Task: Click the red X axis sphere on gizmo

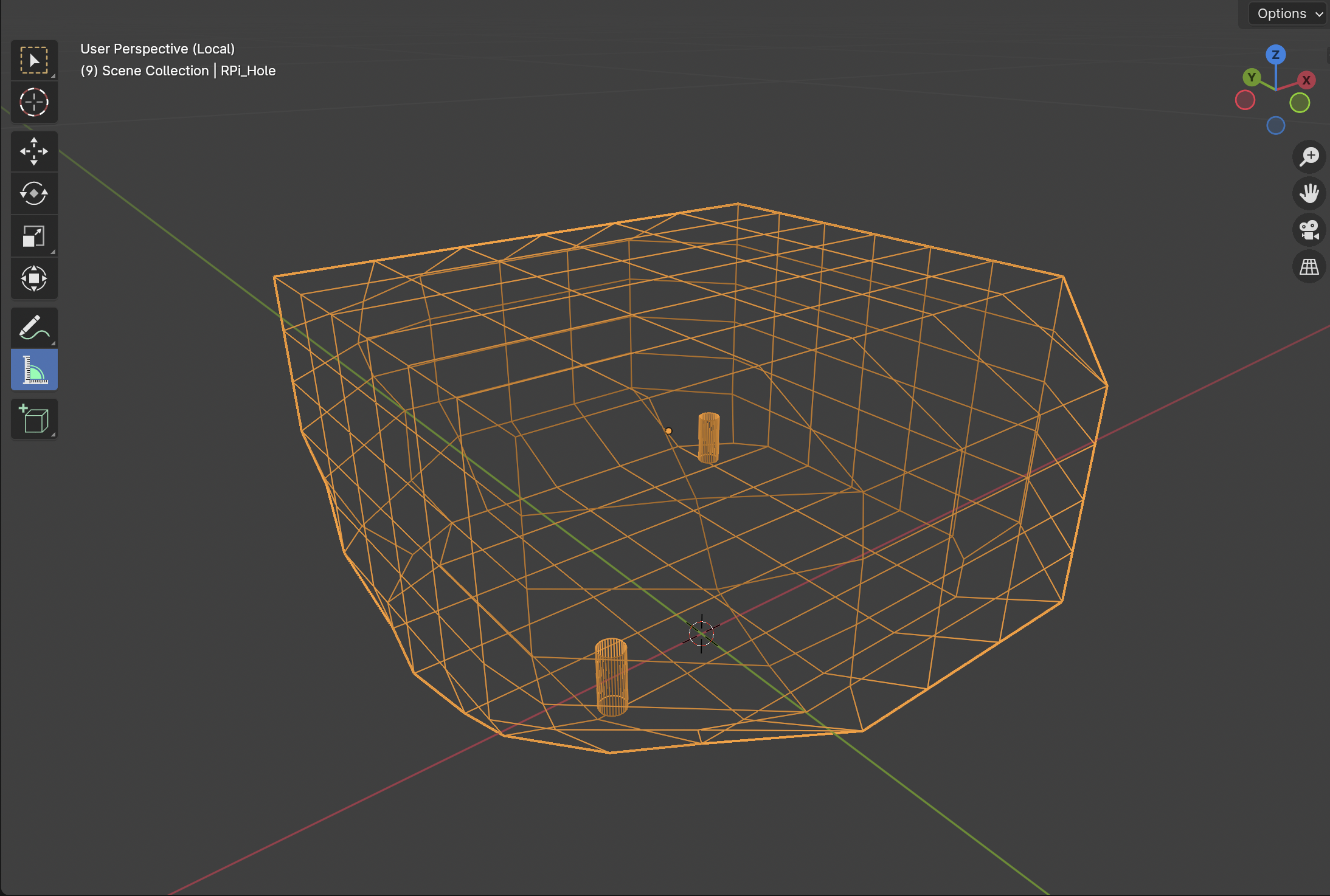Action: 1305,80
